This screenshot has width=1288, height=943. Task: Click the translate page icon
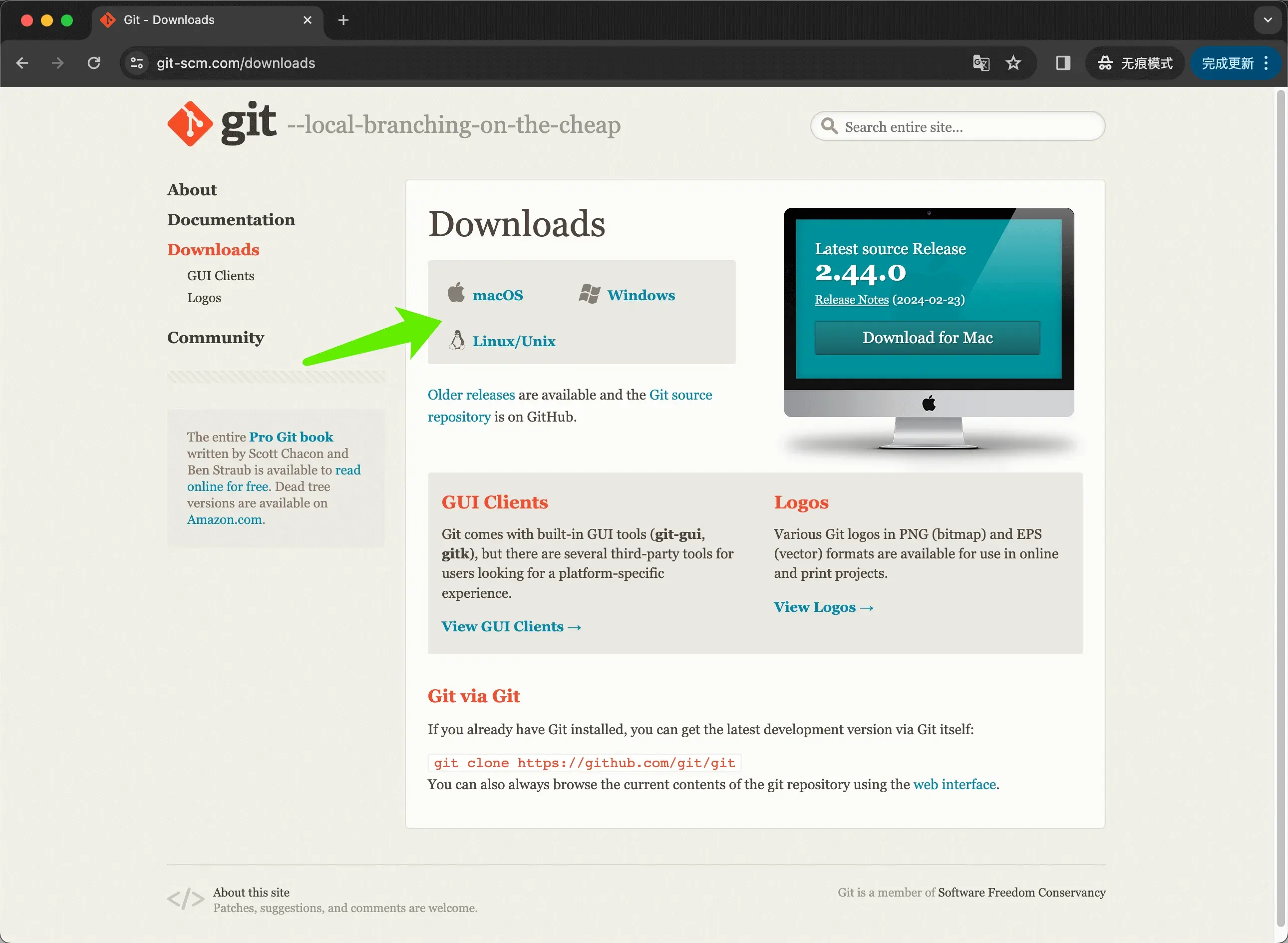980,63
